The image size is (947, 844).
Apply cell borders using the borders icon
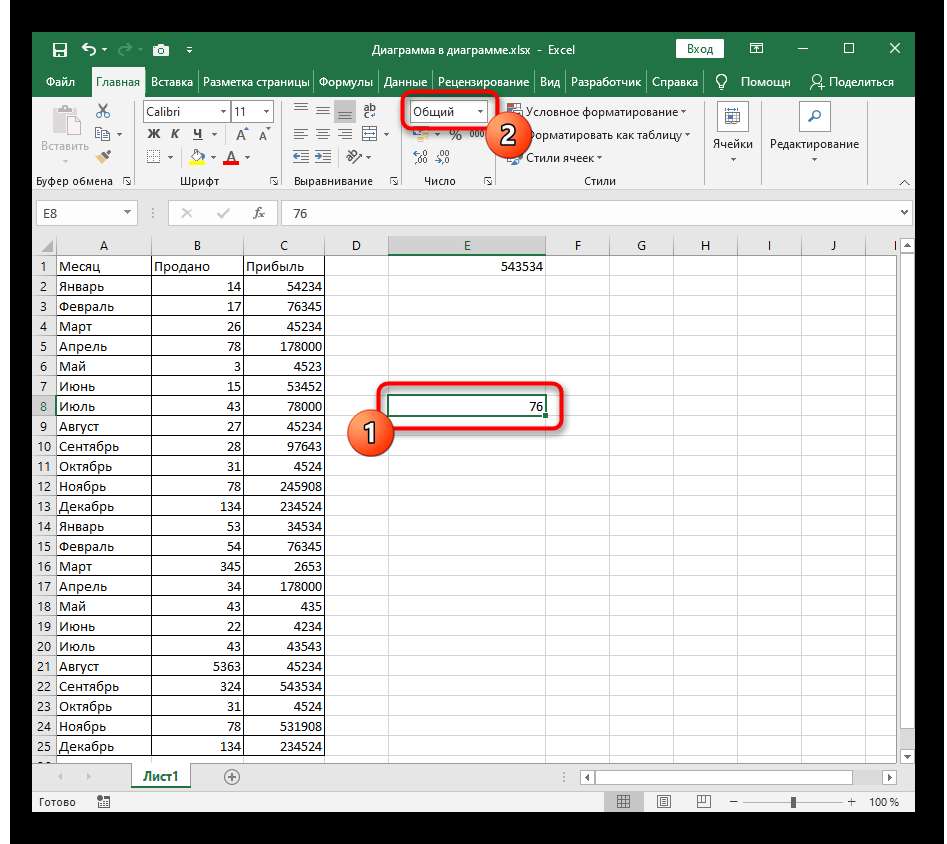coord(153,157)
